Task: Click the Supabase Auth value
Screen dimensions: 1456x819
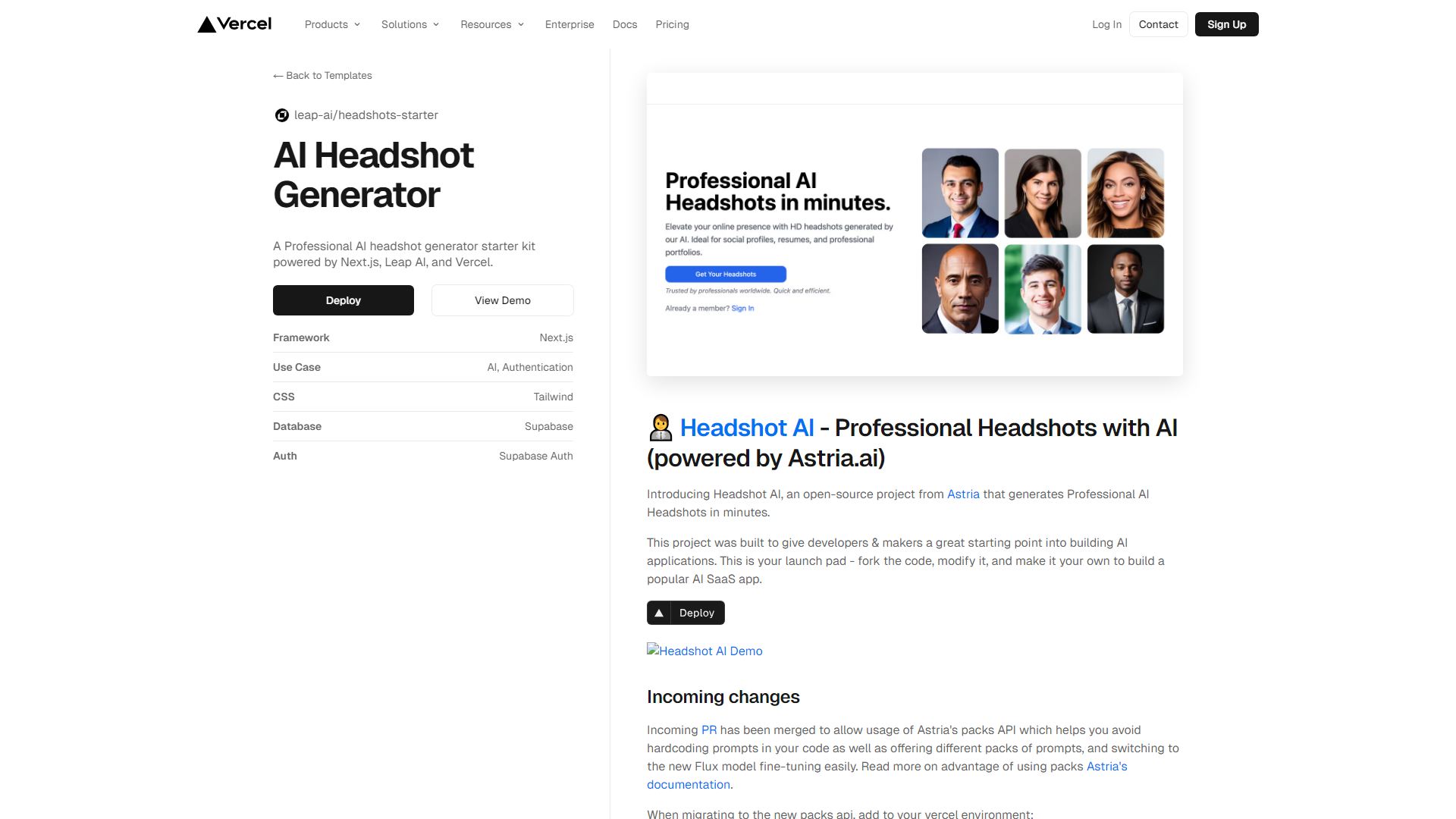Action: [535, 457]
